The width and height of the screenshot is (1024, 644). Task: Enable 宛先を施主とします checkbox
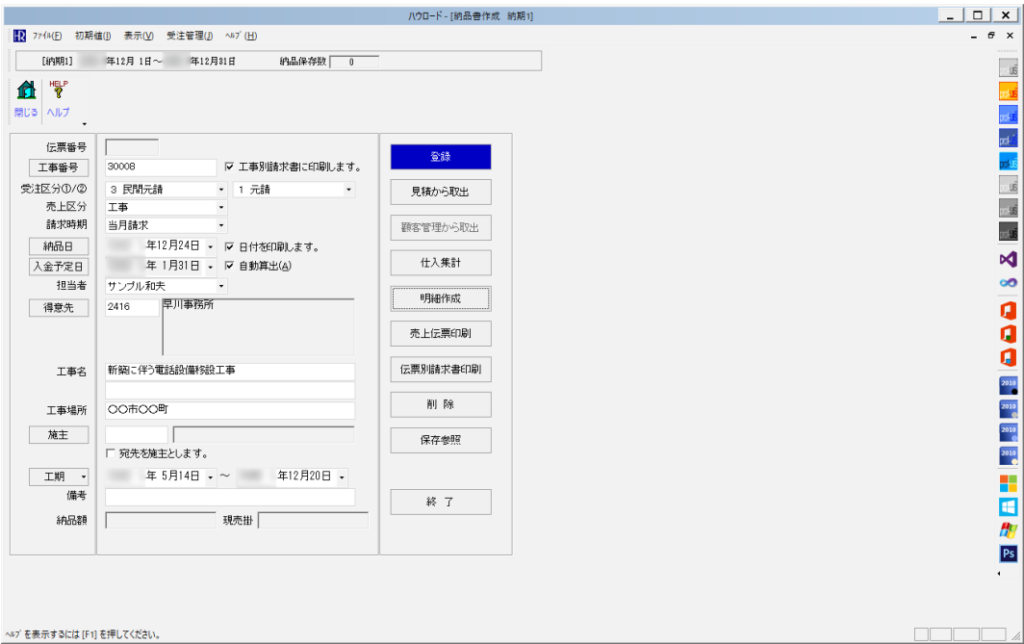point(111,453)
